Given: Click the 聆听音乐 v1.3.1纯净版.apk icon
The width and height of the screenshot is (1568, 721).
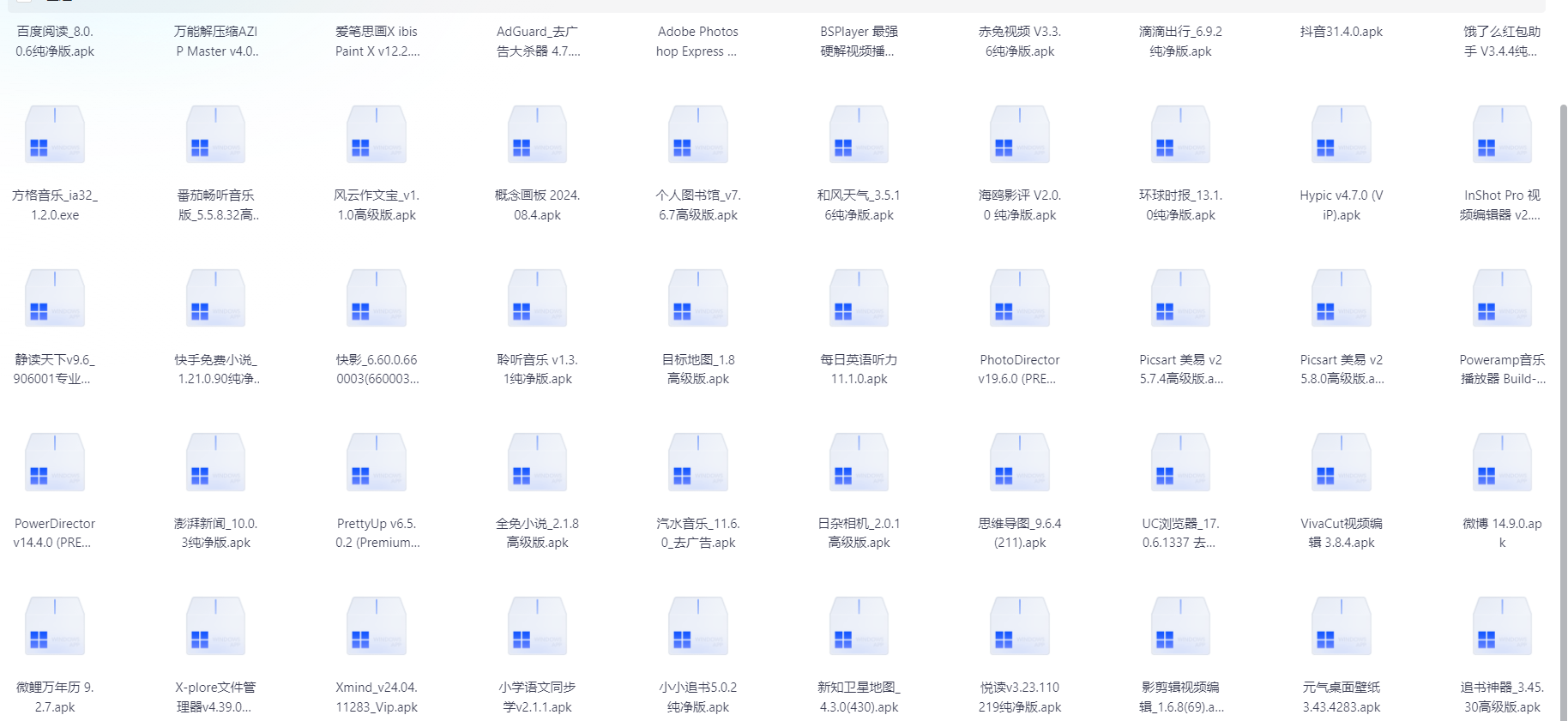Looking at the screenshot, I should (537, 298).
